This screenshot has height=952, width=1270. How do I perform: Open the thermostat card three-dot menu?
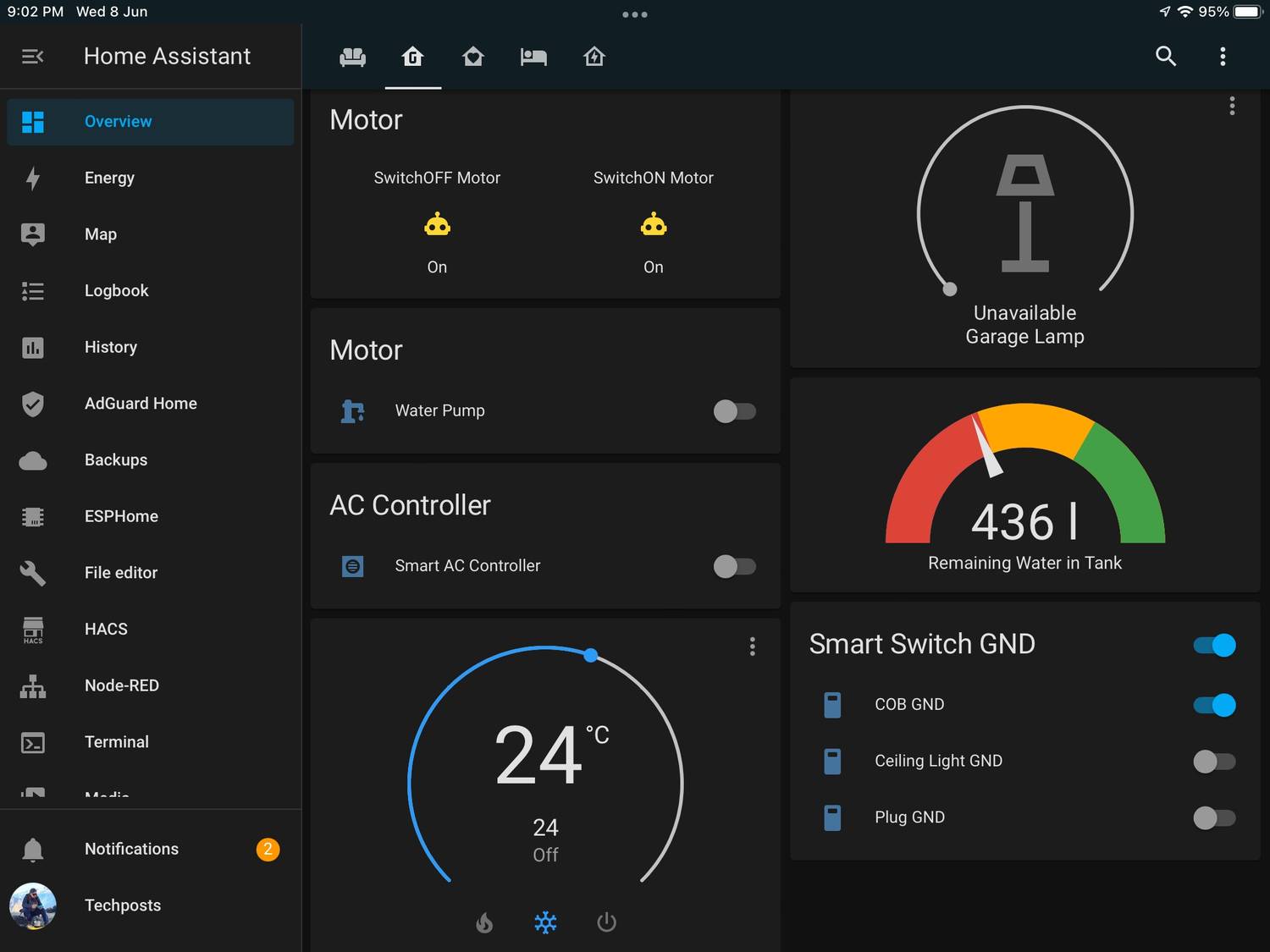pyautogui.click(x=752, y=647)
